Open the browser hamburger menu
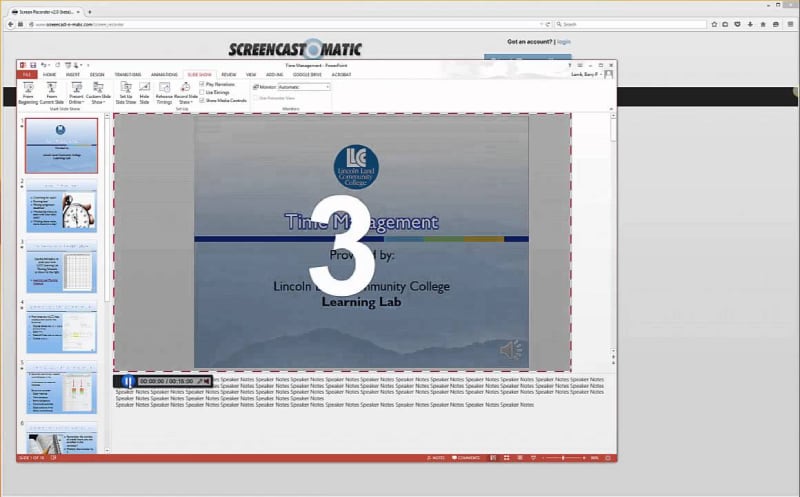 pos(790,24)
